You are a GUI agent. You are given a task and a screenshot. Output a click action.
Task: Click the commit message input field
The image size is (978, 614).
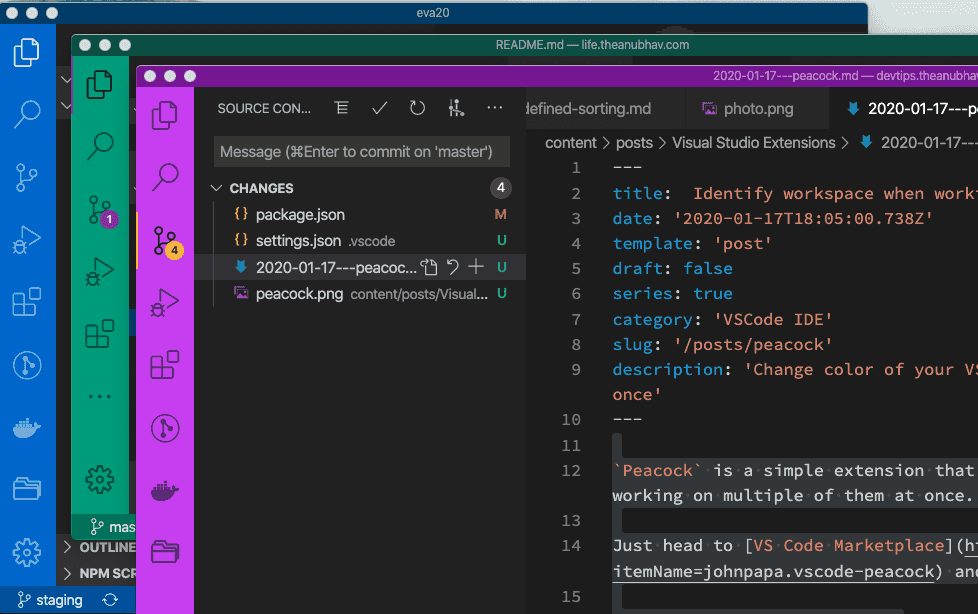362,150
